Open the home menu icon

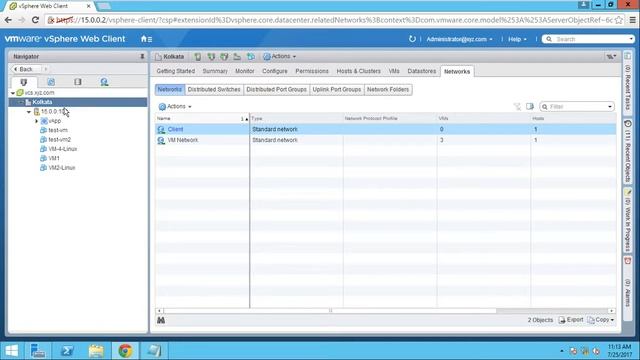click(x=146, y=39)
